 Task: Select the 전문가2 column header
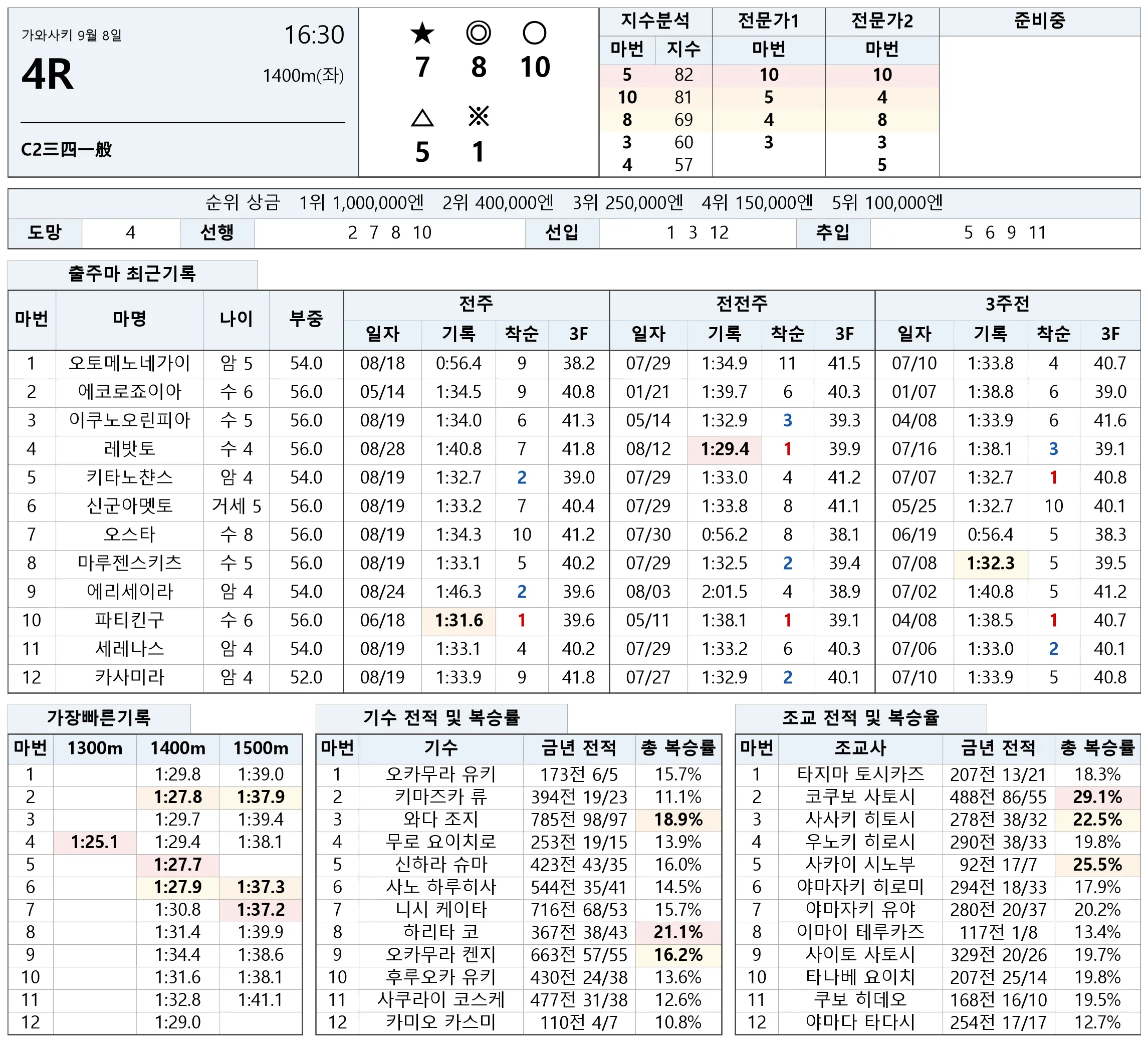(x=882, y=22)
